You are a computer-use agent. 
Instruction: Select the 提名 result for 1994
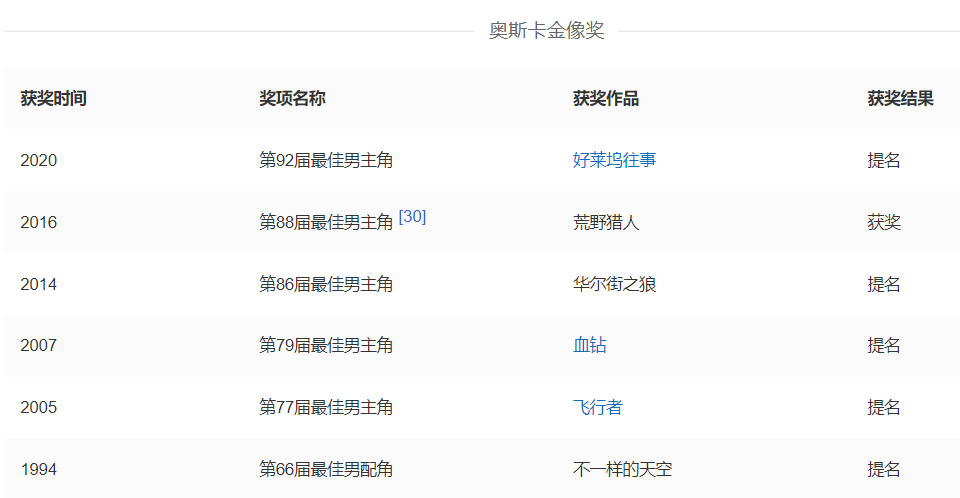[x=883, y=470]
